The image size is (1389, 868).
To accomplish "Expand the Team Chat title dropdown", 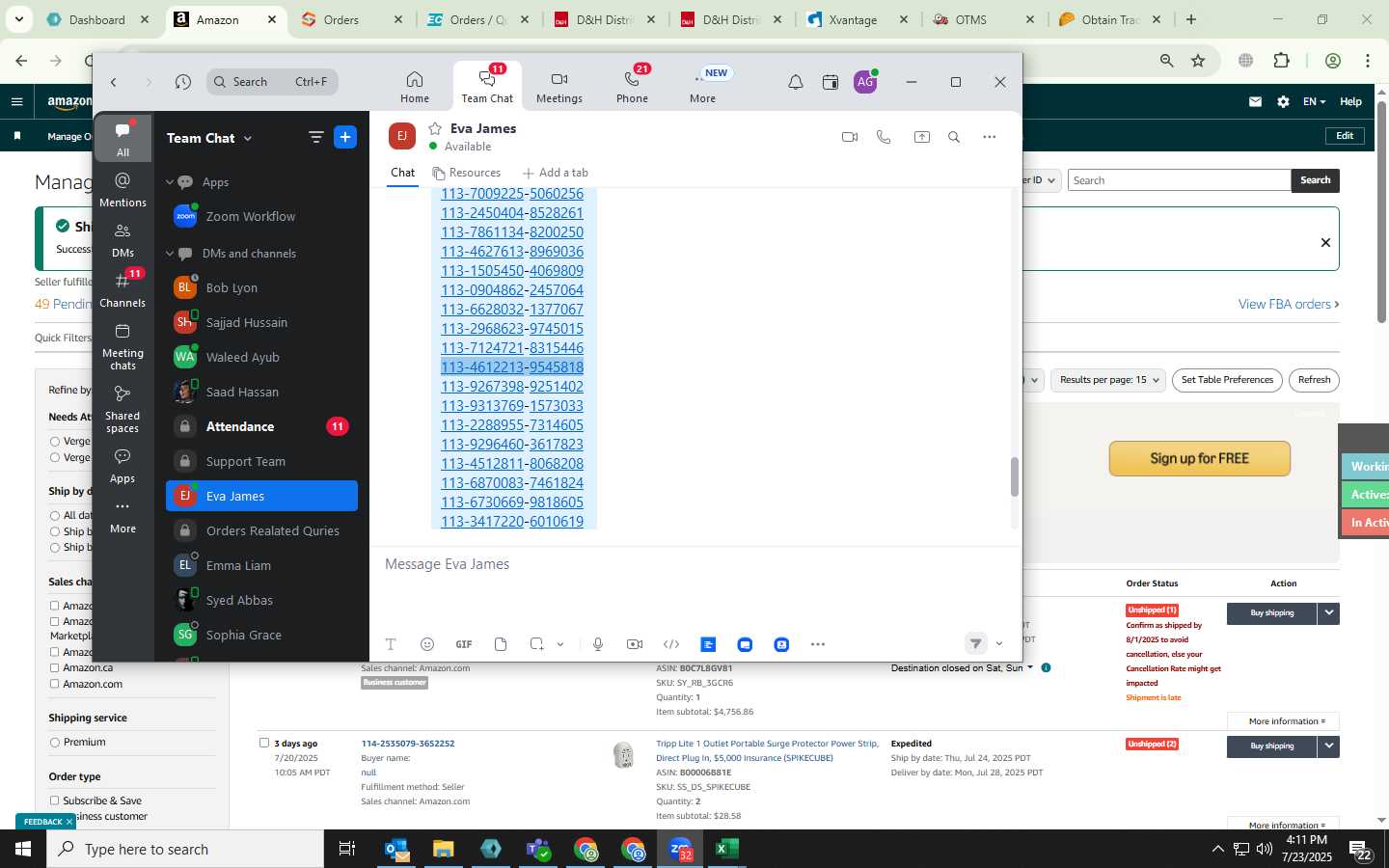I will (x=248, y=138).
